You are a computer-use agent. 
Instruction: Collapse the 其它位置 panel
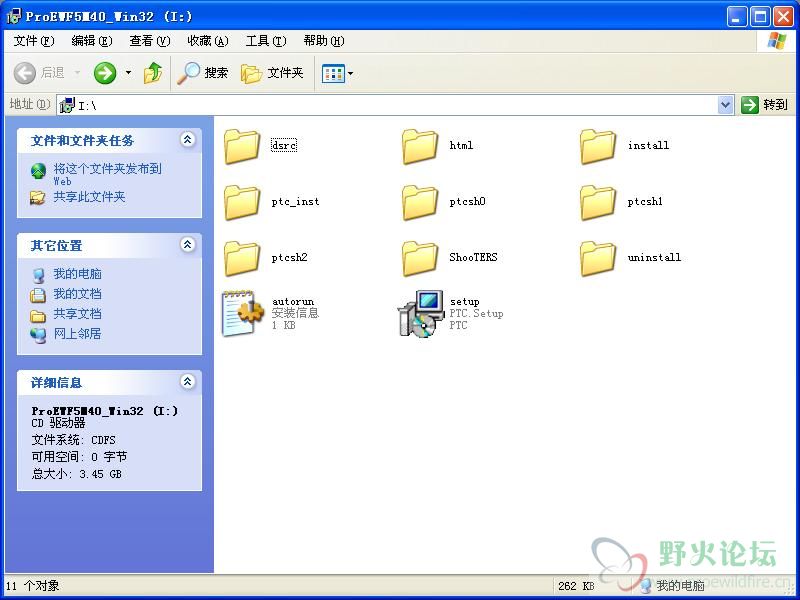pyautogui.click(x=188, y=245)
